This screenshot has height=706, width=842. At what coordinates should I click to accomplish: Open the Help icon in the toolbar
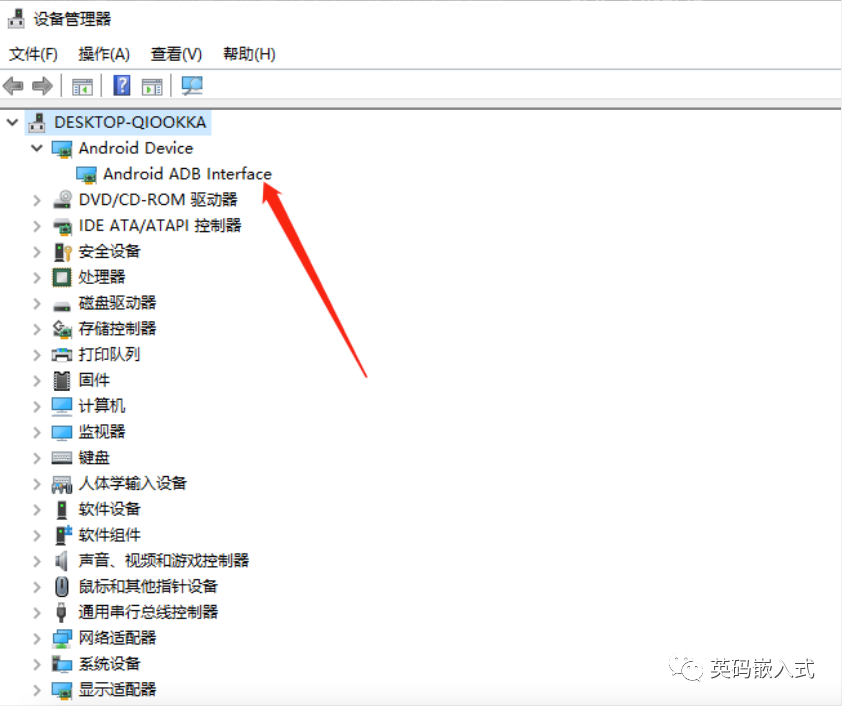tap(121, 85)
